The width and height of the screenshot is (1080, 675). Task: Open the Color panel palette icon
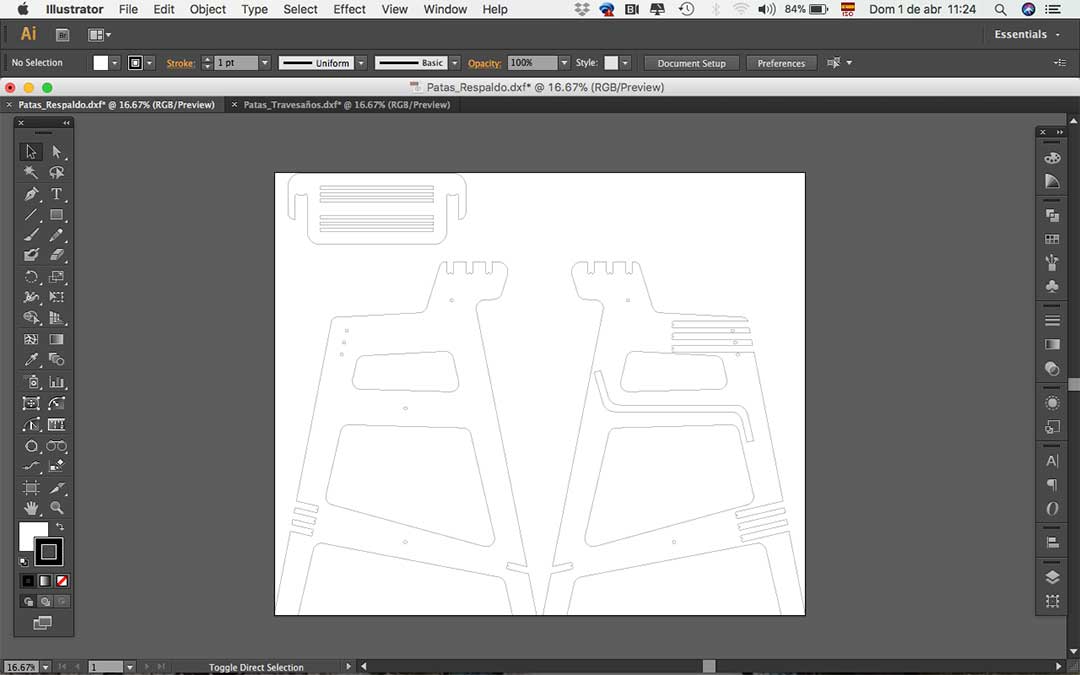1052,158
